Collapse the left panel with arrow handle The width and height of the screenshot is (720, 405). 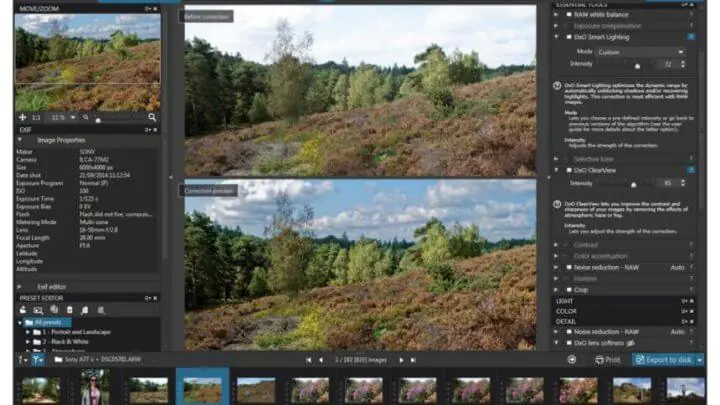click(171, 177)
